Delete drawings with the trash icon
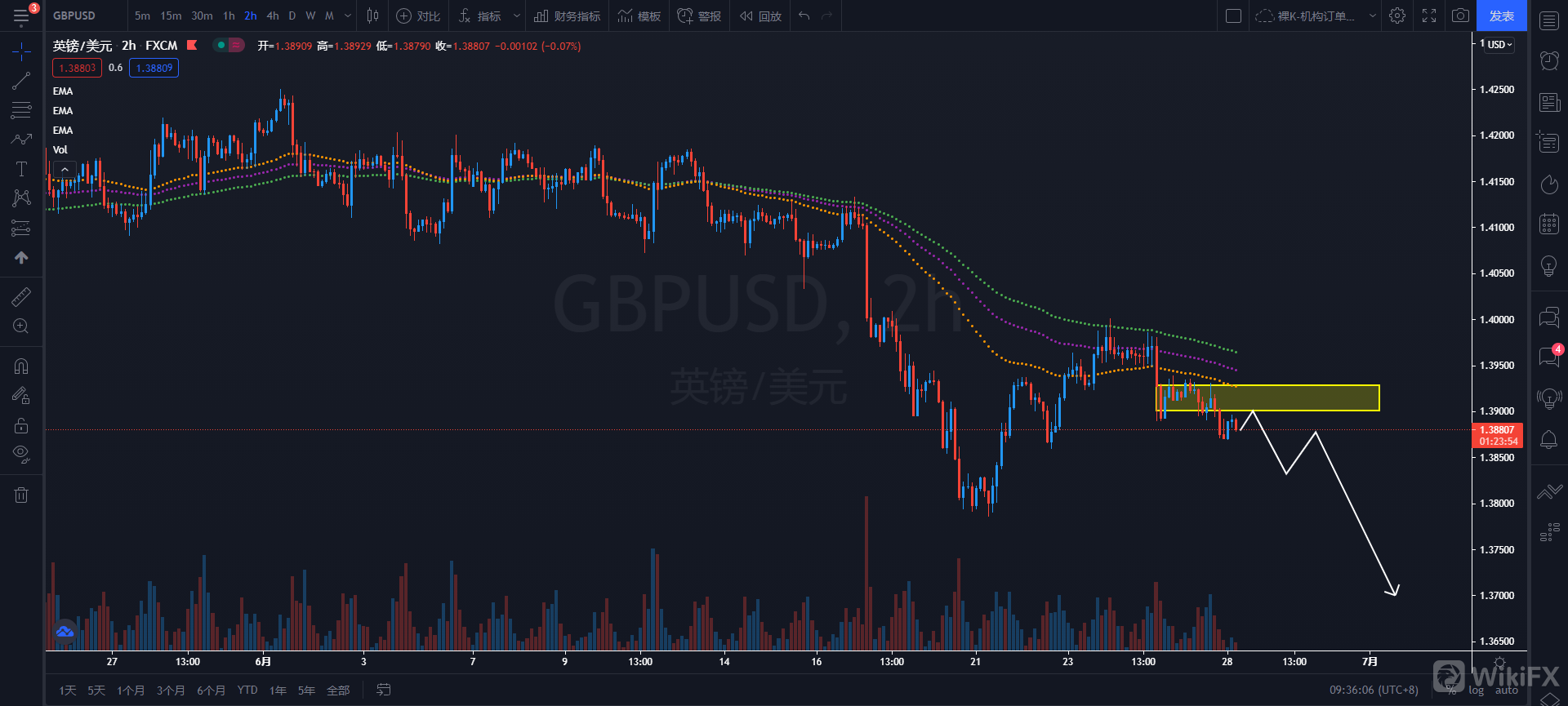 21,495
